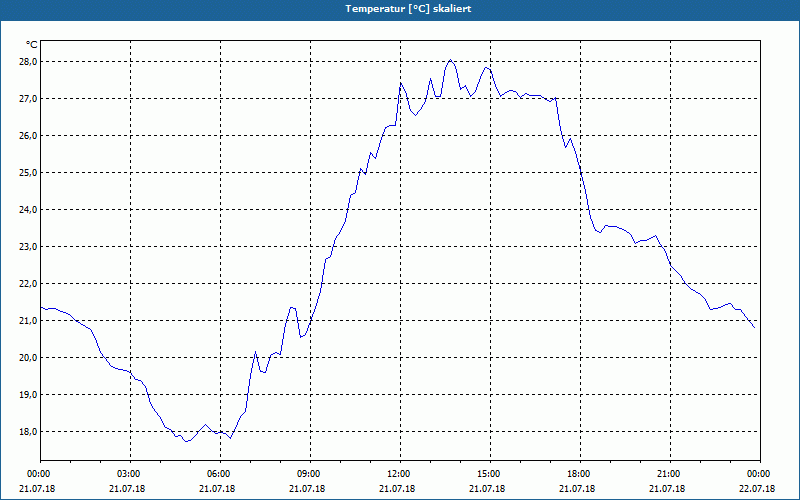Click the "06:00" x-axis time label

(x=218, y=474)
